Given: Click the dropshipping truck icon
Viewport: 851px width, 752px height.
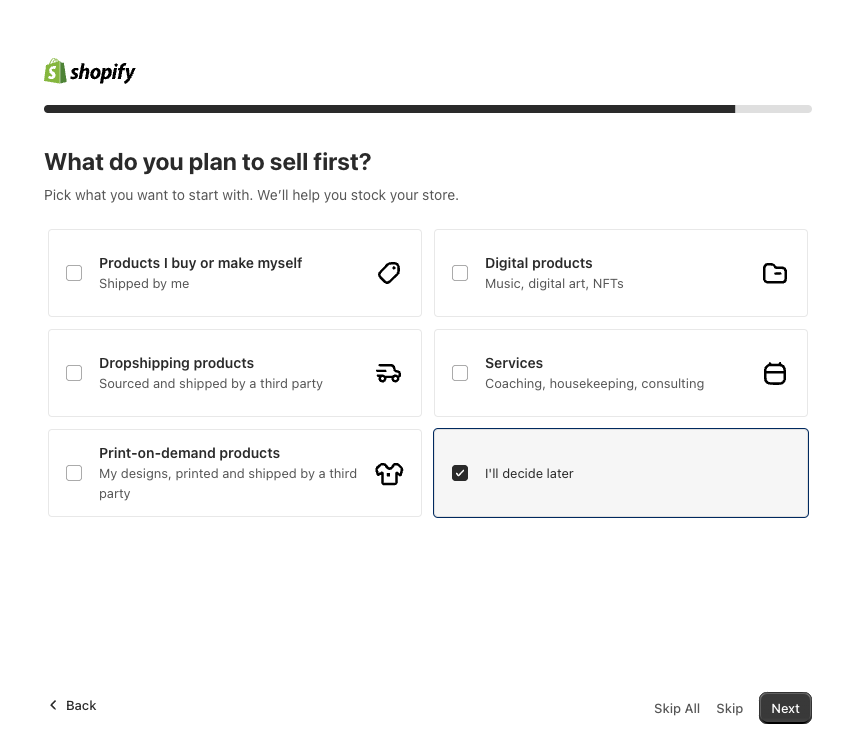Looking at the screenshot, I should click(x=389, y=373).
